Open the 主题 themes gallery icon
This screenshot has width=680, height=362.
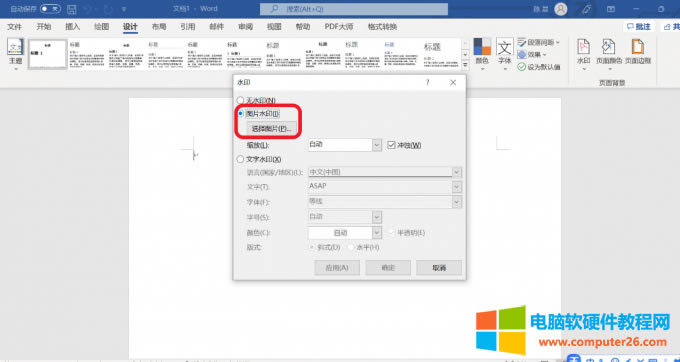tap(16, 47)
